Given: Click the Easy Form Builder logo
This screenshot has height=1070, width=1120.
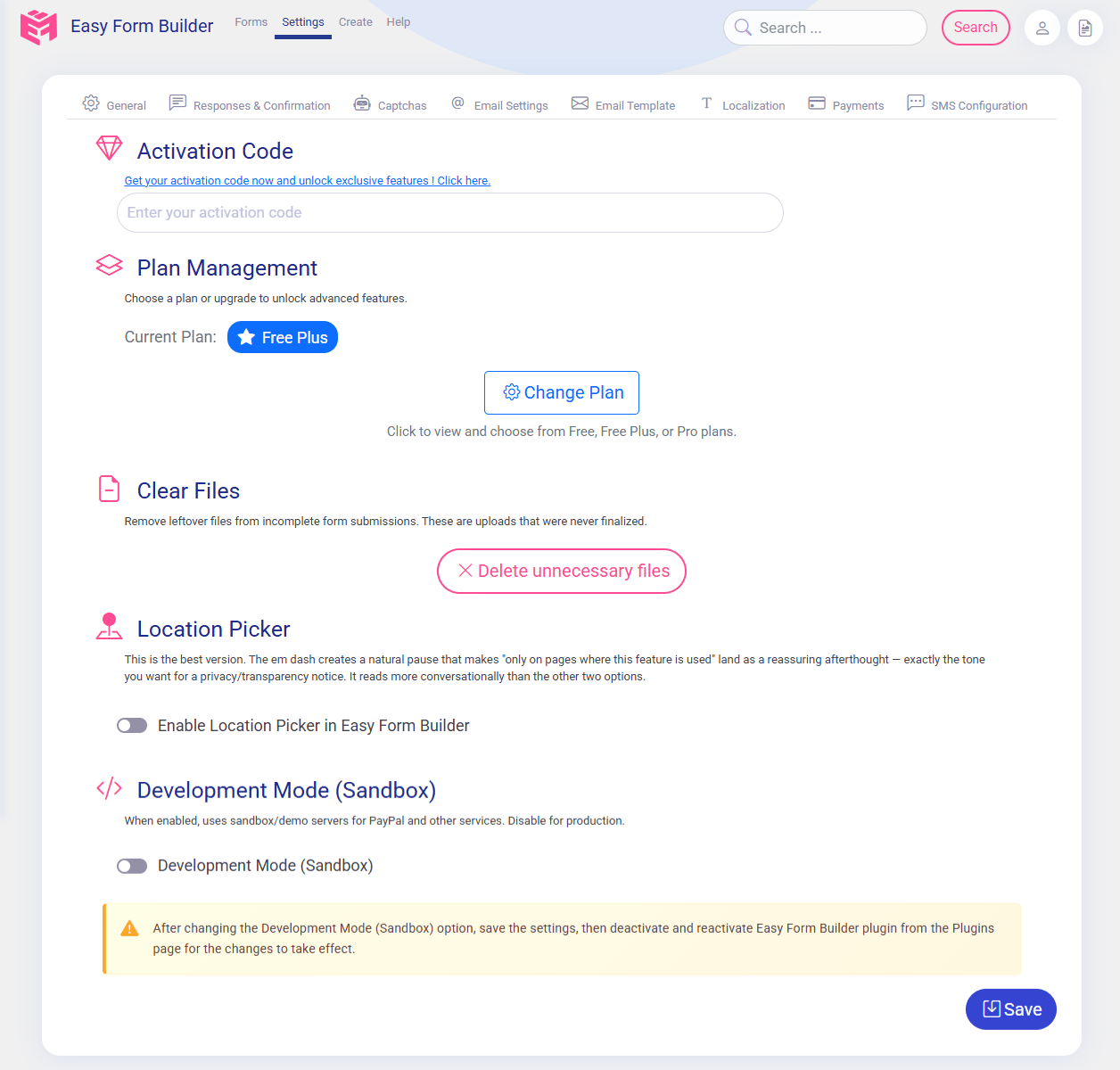Looking at the screenshot, I should pyautogui.click(x=38, y=27).
